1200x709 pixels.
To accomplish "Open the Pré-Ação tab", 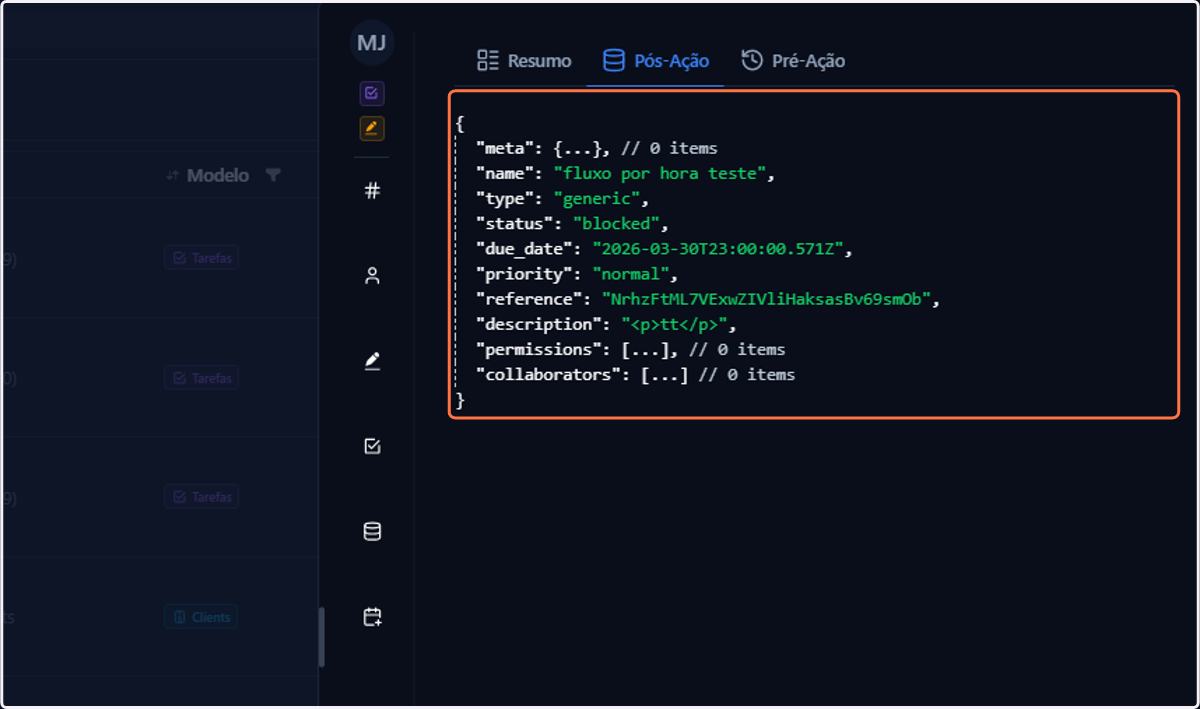I will (793, 61).
